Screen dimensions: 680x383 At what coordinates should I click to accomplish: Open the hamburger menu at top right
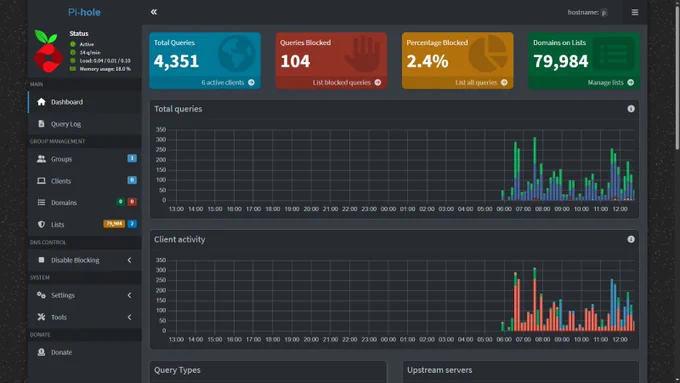point(634,12)
